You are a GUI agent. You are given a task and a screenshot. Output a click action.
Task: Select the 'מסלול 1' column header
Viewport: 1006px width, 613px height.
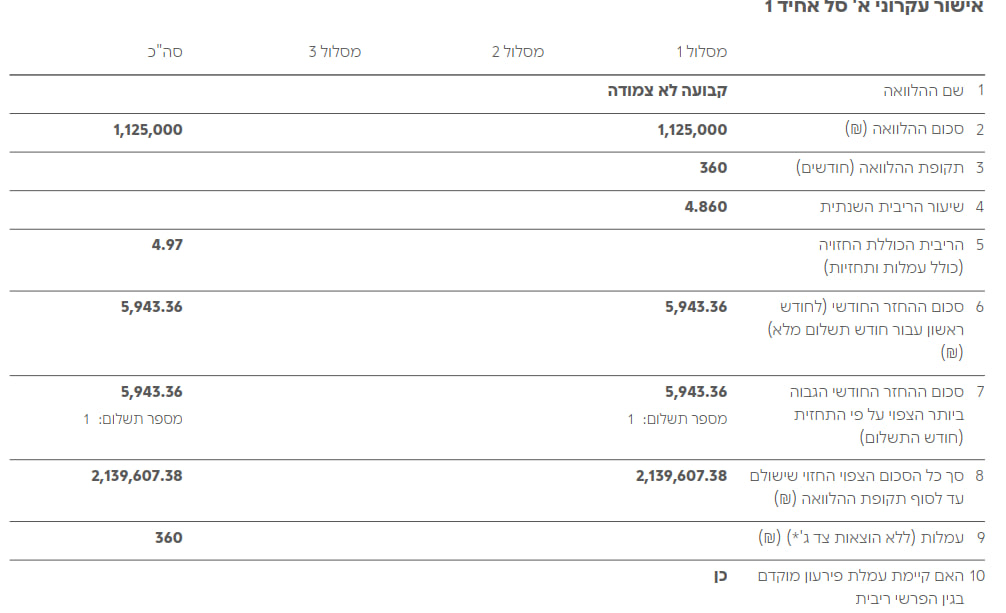701,52
